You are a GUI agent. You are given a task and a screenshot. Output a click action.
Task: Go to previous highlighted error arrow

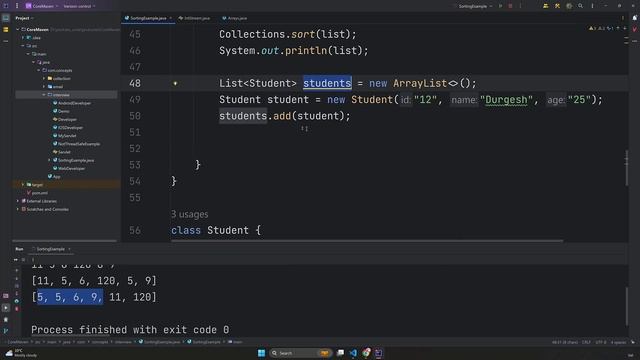point(618,29)
